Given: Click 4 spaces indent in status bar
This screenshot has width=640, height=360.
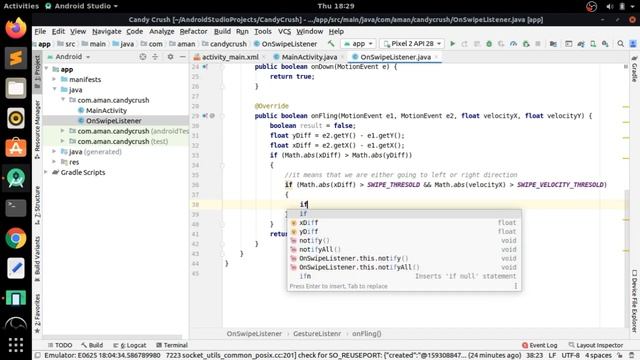Looking at the screenshot, I should click(x=599, y=356).
